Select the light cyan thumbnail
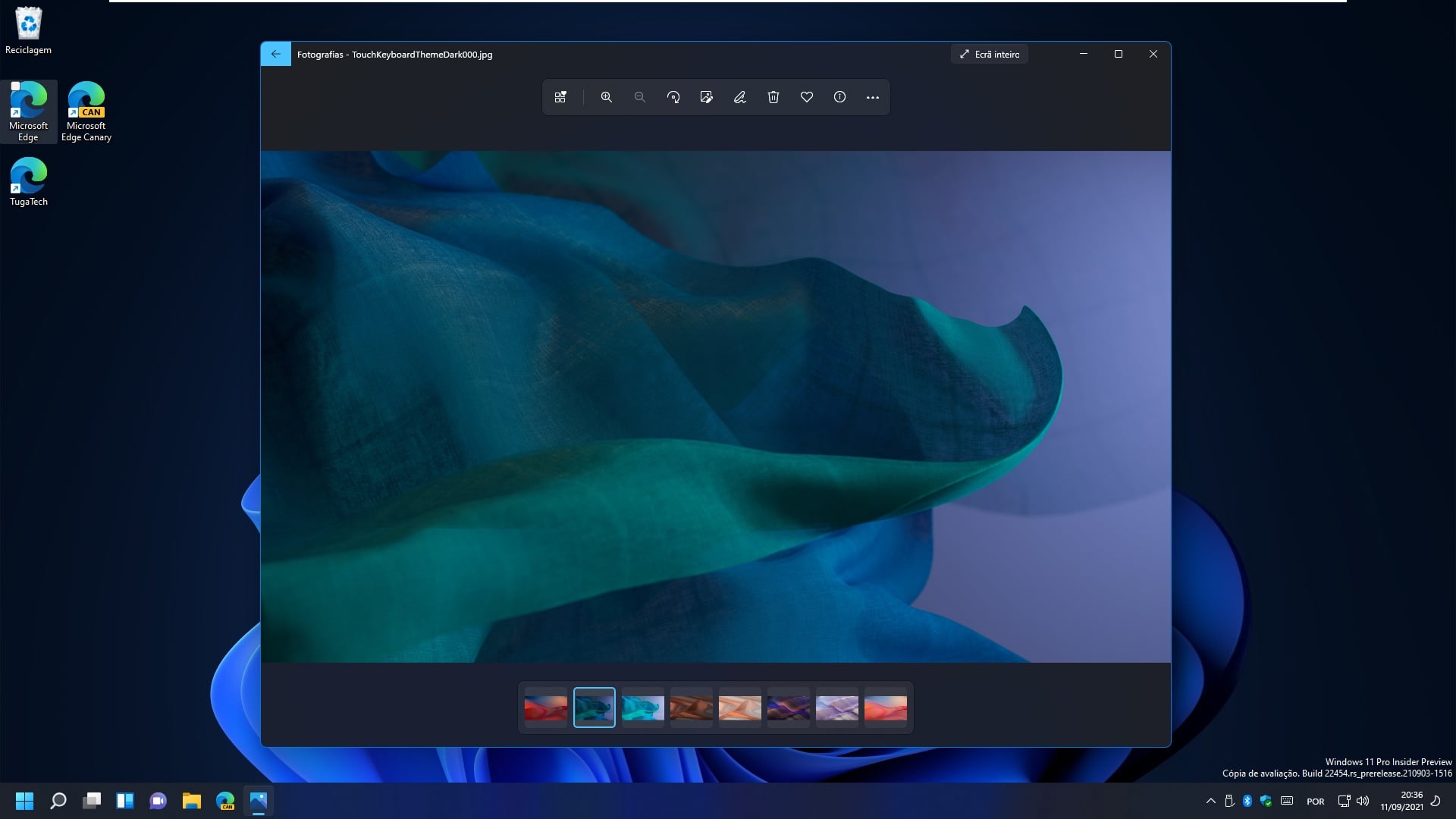This screenshot has height=819, width=1456. tap(643, 708)
